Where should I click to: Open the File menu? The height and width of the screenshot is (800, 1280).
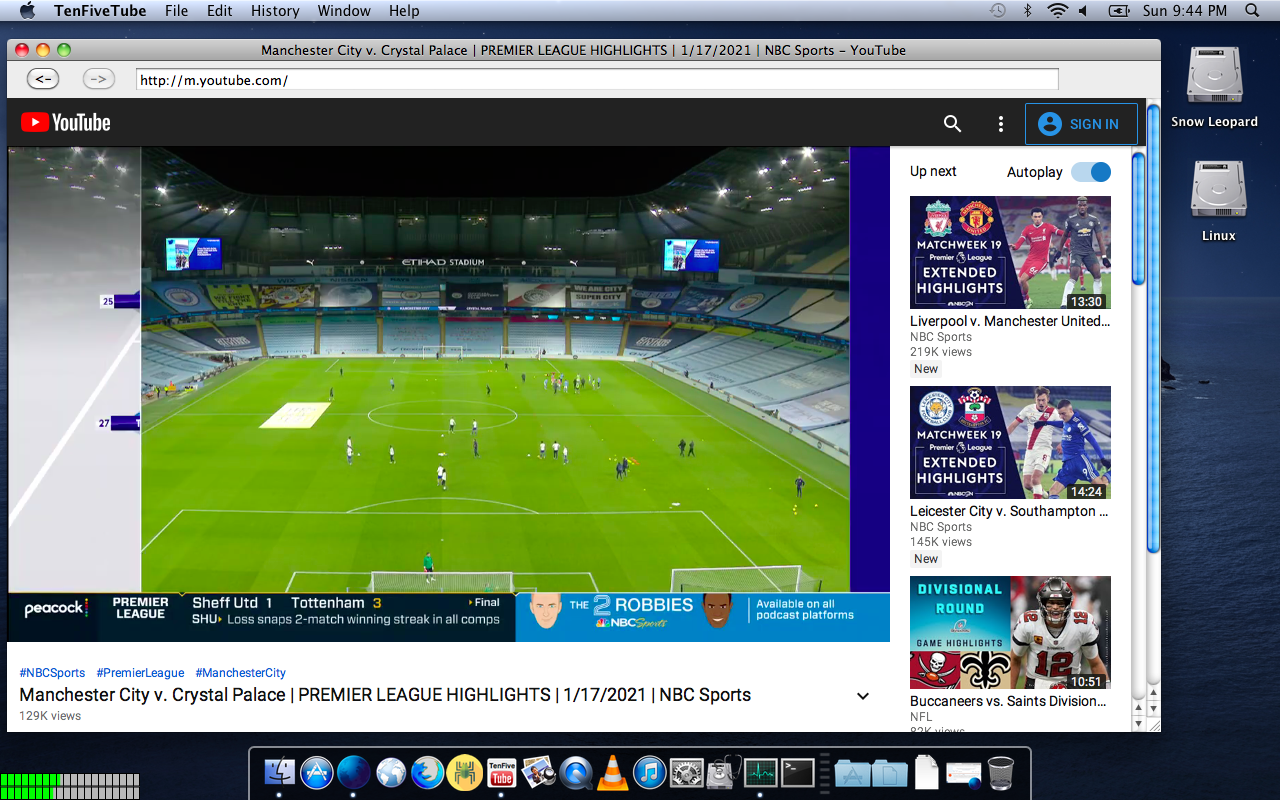pyautogui.click(x=177, y=11)
